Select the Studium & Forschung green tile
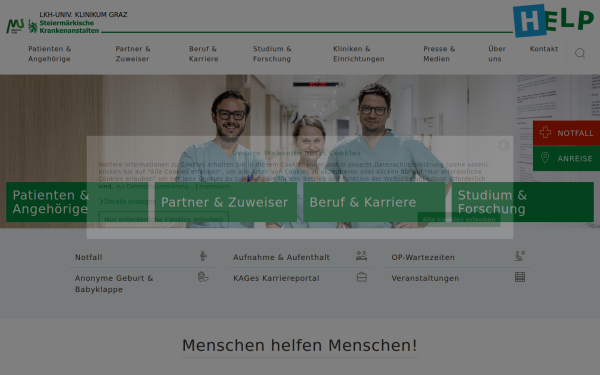The width and height of the screenshot is (600, 375). click(x=523, y=202)
